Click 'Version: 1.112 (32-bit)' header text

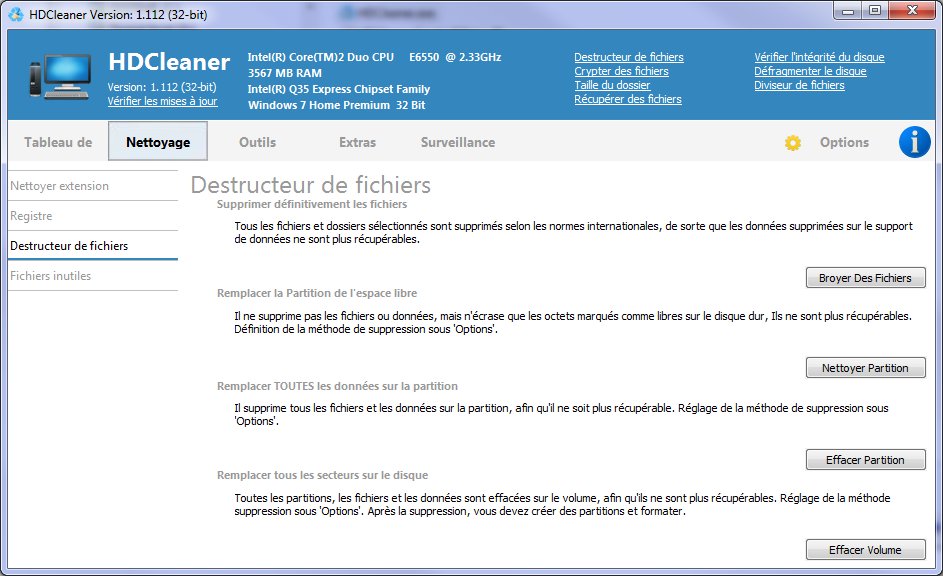click(x=162, y=87)
